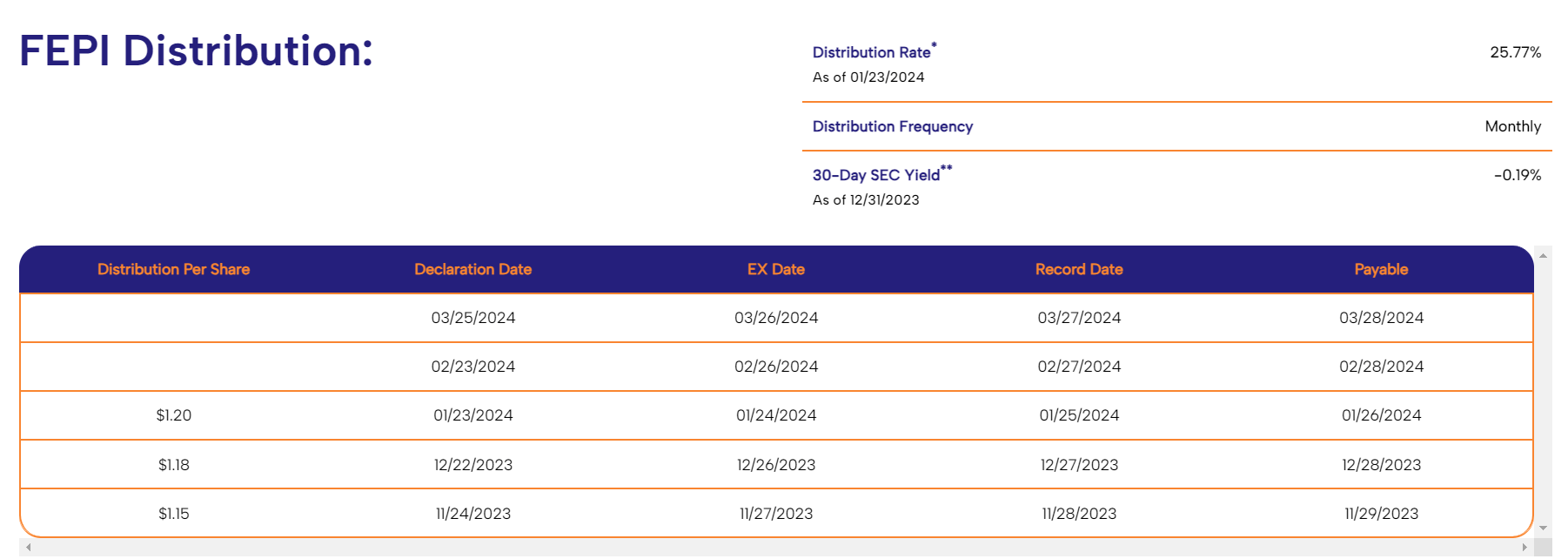
Task: Click the horizontal scrollbar track below the table
Action: tap(774, 548)
